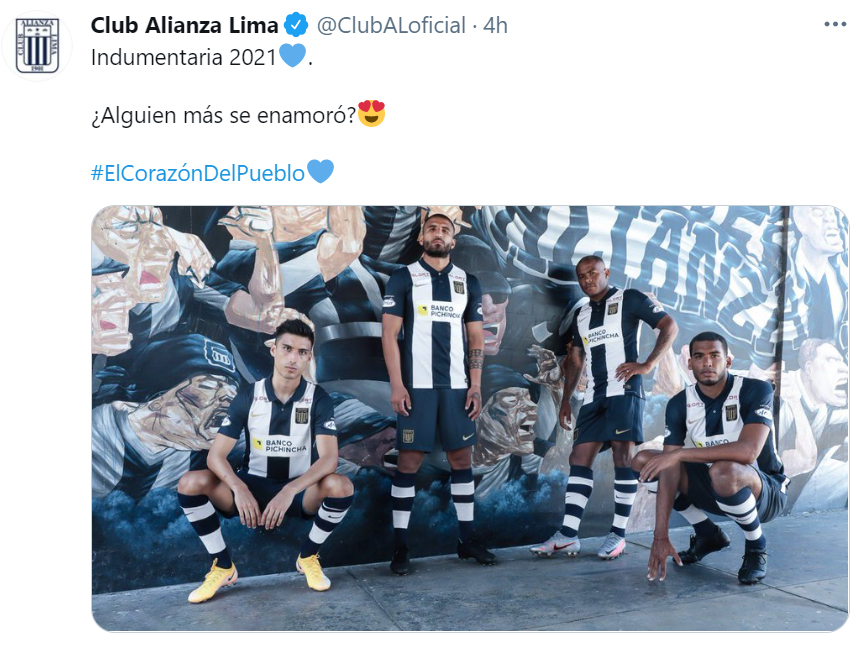Open the three-dot more options menu
The height and width of the screenshot is (652, 864).
pos(835,24)
